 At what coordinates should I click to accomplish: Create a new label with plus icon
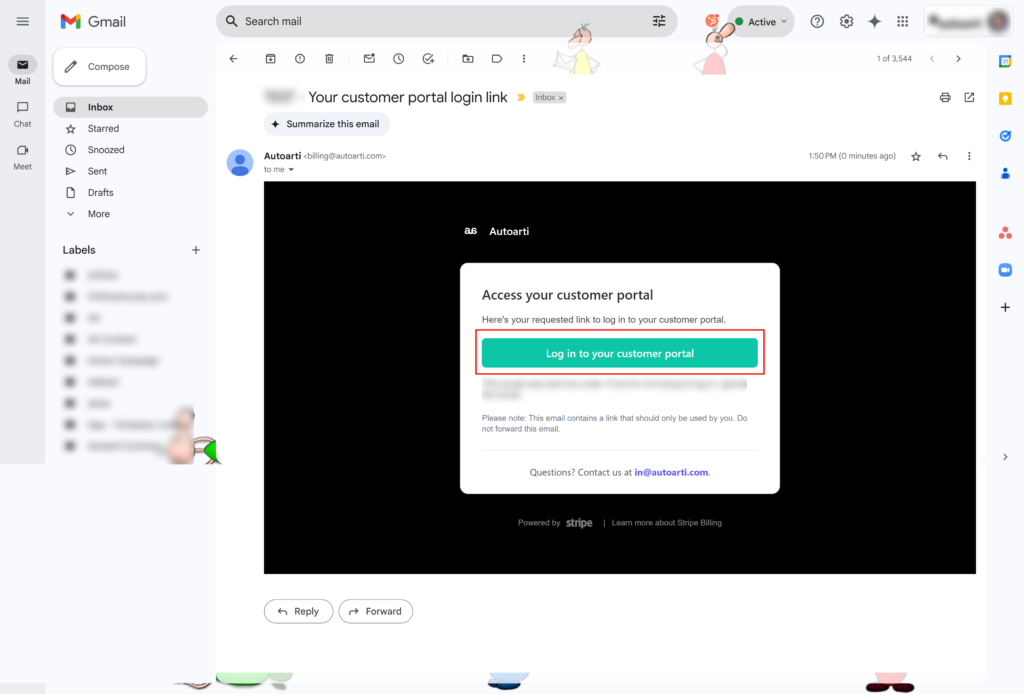[x=195, y=250]
